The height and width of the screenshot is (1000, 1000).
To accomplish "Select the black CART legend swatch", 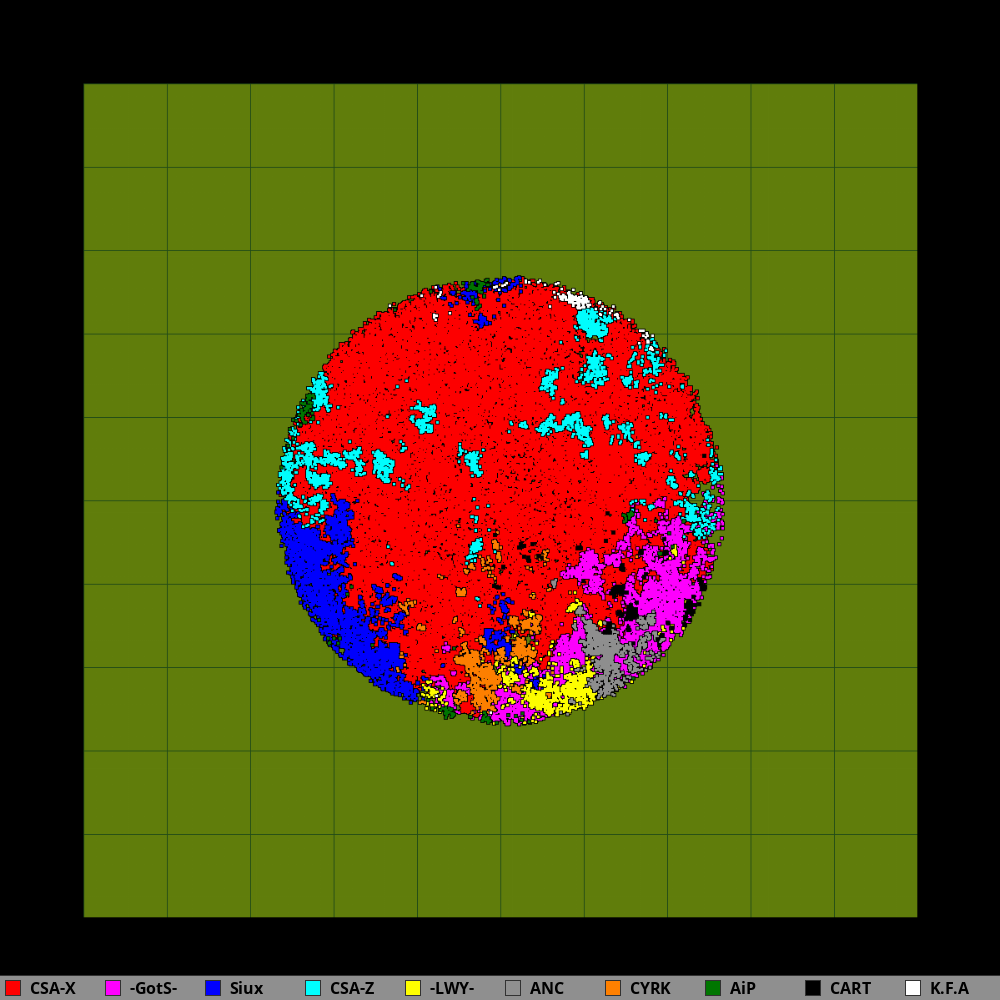I will coord(813,988).
